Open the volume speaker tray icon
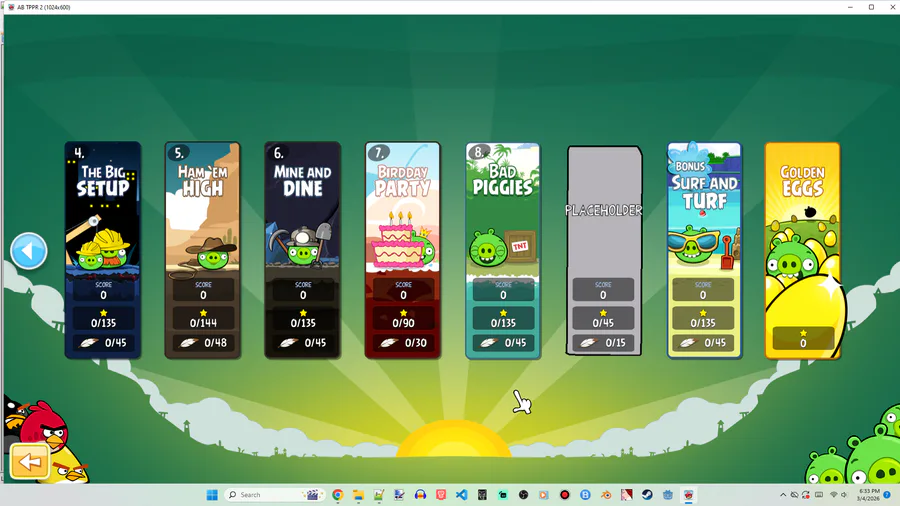Viewport: 900px width, 506px height. click(844, 495)
